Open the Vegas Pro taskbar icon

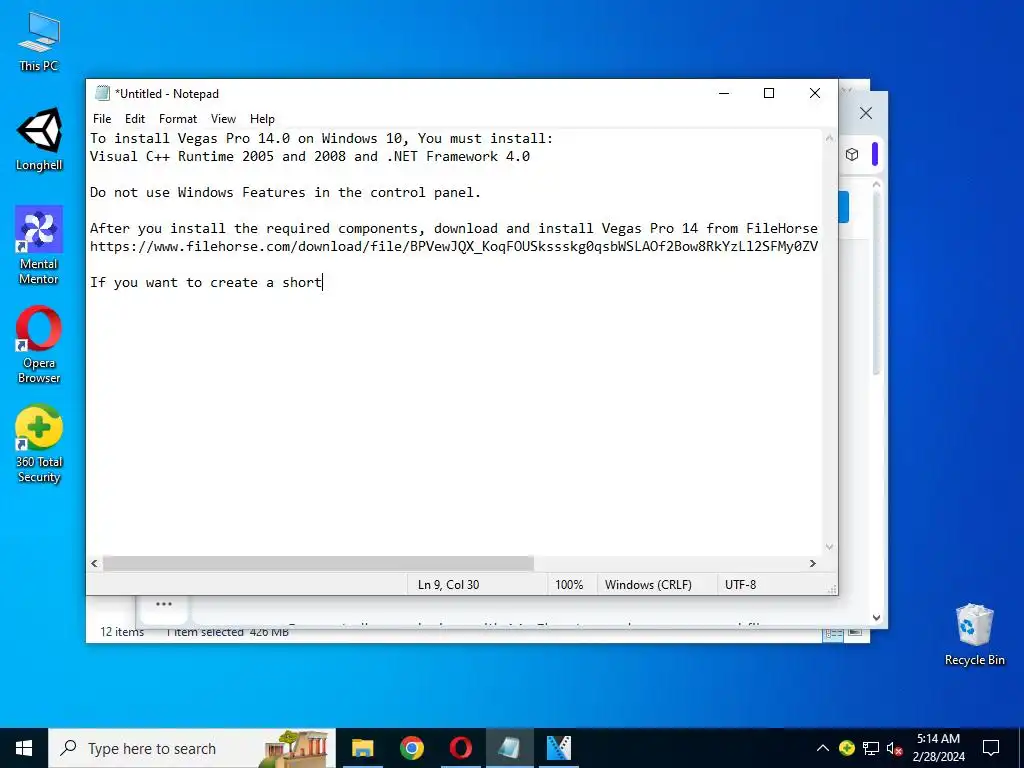coord(558,748)
